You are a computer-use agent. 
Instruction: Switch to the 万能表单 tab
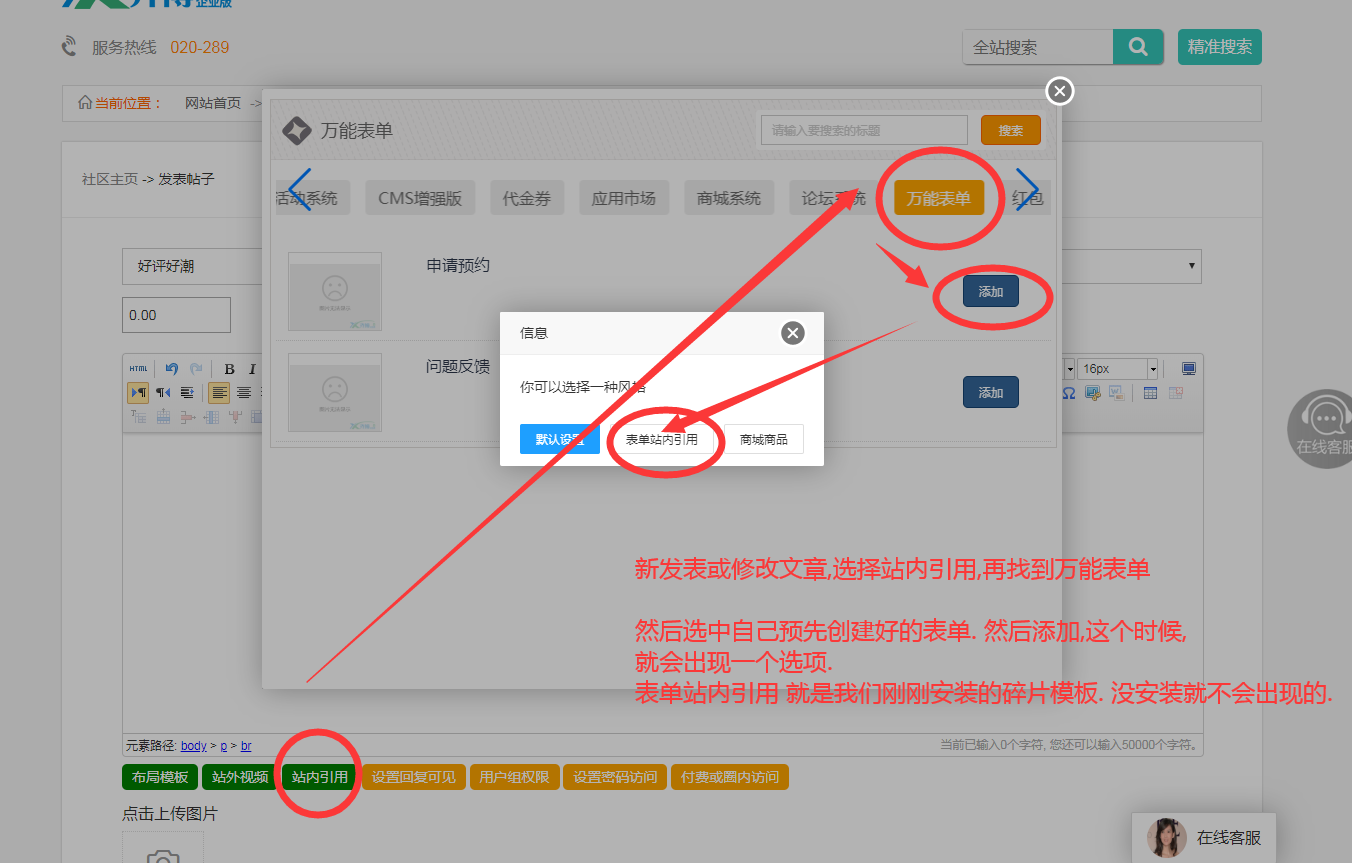pyautogui.click(x=938, y=198)
